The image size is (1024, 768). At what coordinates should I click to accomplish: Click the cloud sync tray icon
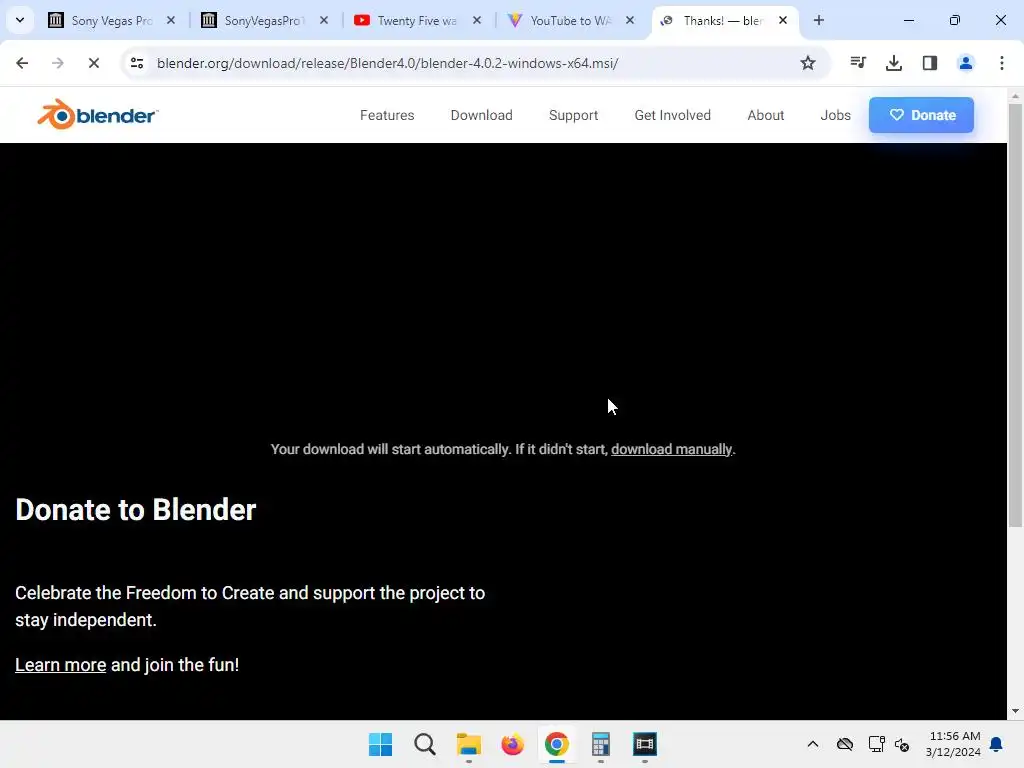coord(845,744)
